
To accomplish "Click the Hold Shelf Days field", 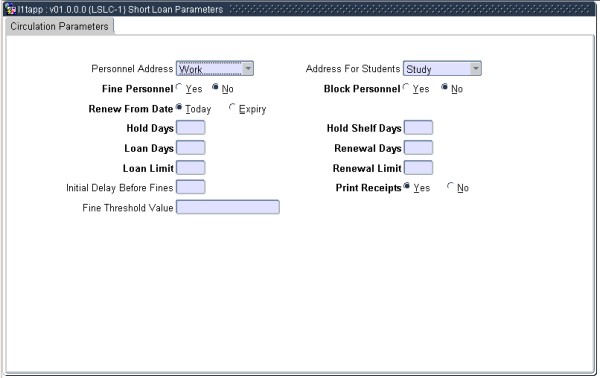I will tap(418, 128).
